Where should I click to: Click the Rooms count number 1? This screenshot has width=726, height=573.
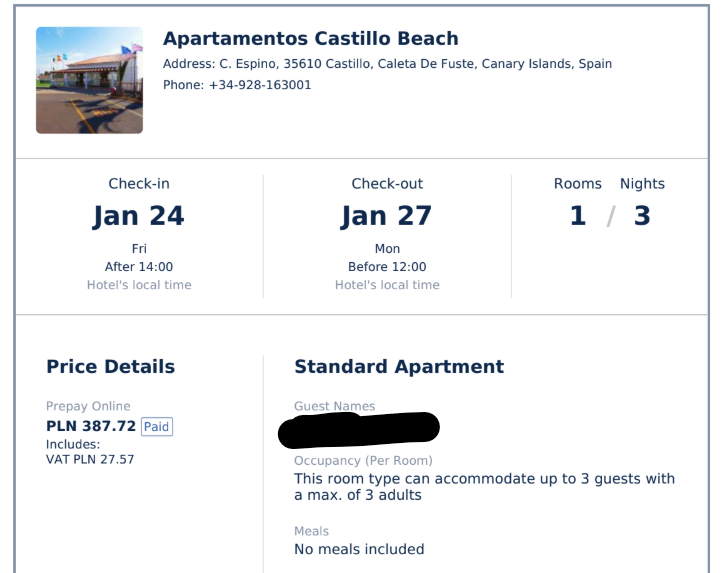[x=578, y=216]
